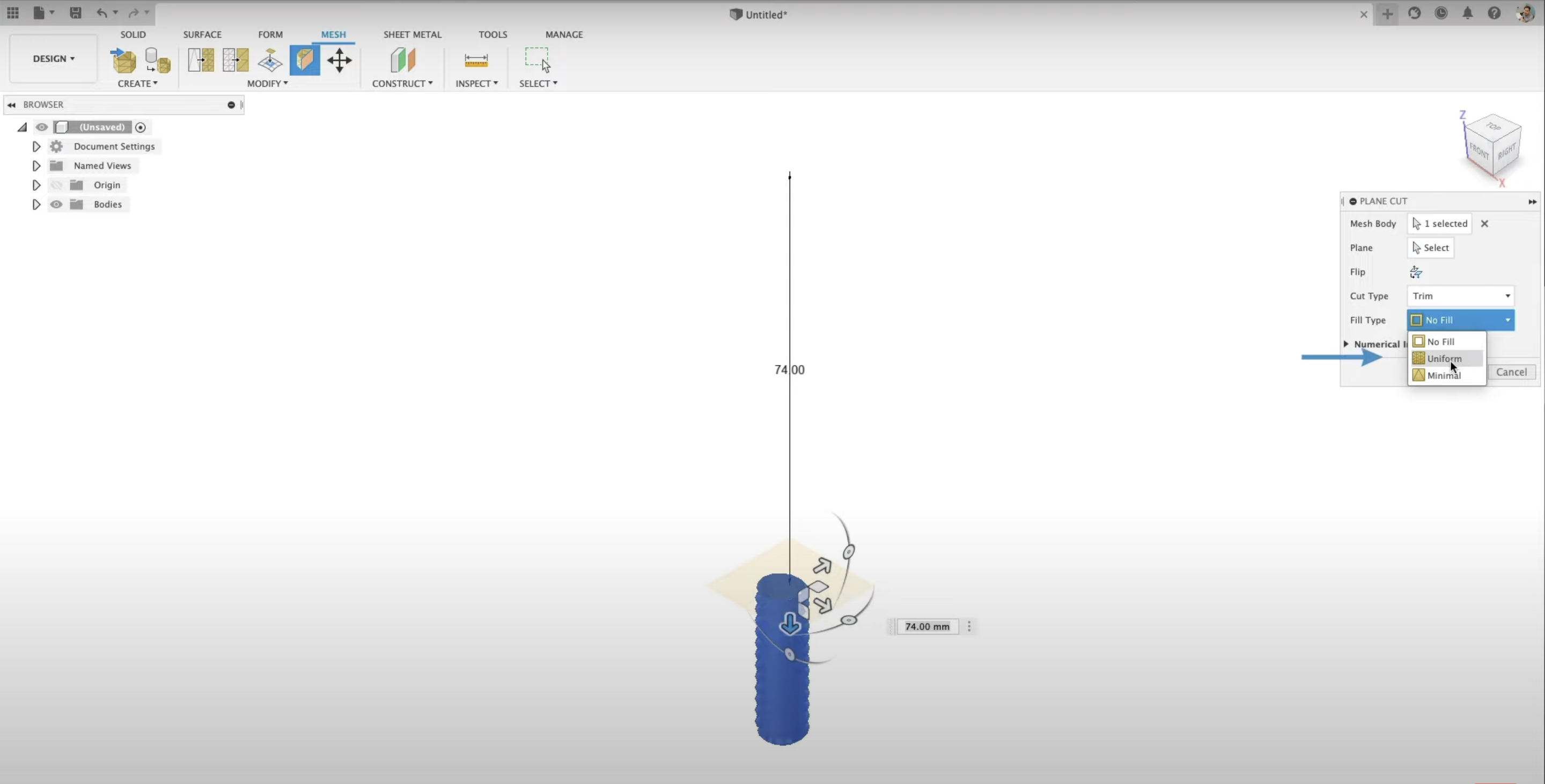This screenshot has height=784, width=1545.
Task: Click the Move/Copy arrows icon
Action: (x=340, y=61)
